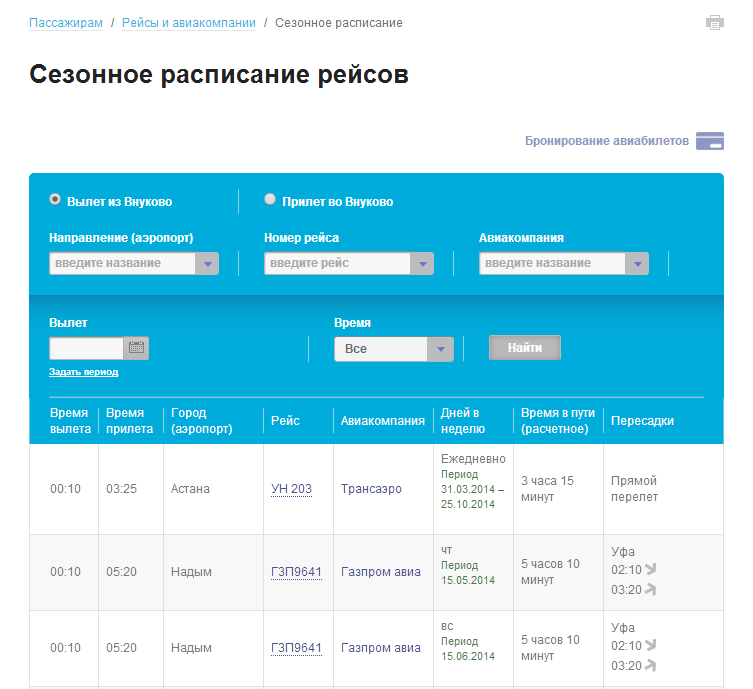Open flight УН 203 link

(x=291, y=489)
